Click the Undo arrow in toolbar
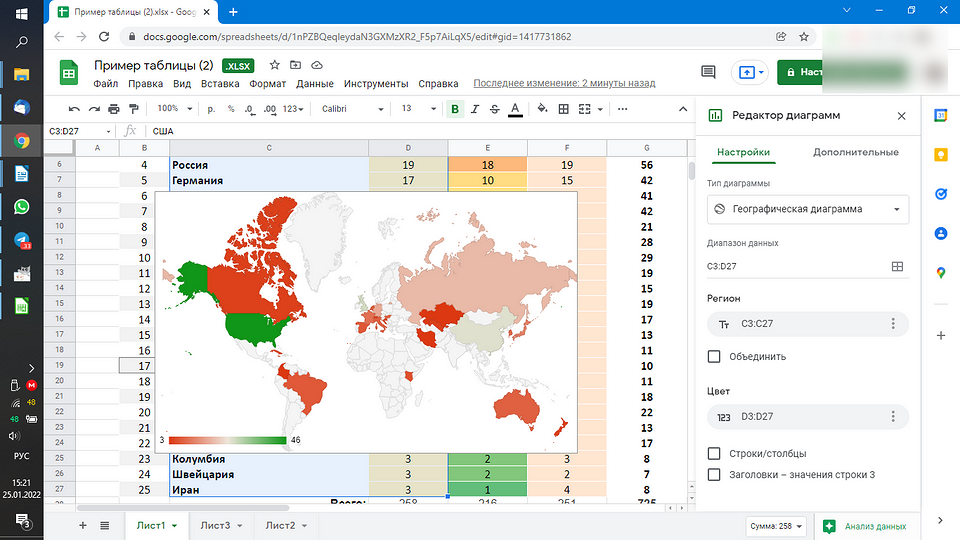Viewport: 960px width, 540px height. tap(75, 109)
